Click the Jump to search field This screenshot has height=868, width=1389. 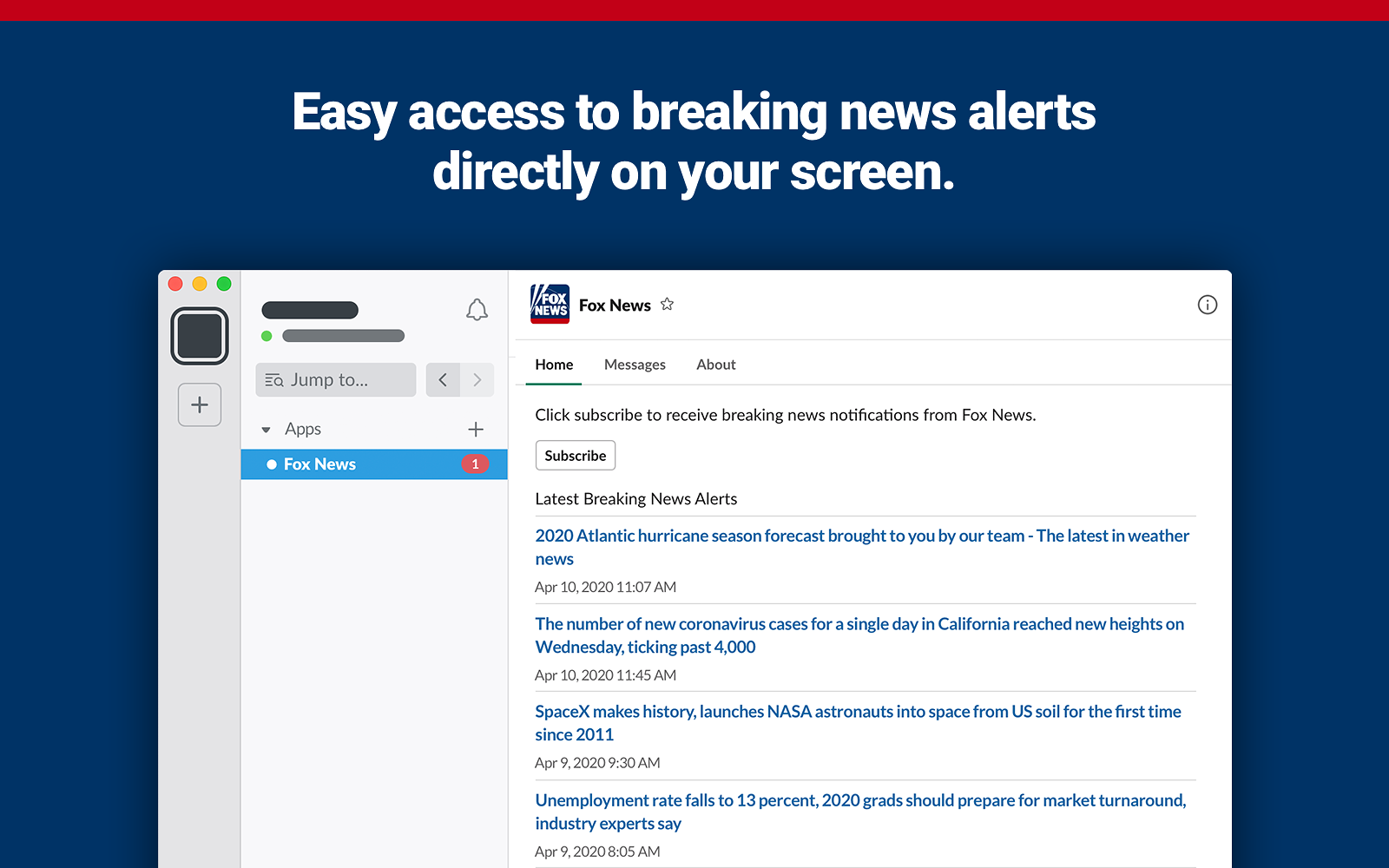pyautogui.click(x=336, y=380)
